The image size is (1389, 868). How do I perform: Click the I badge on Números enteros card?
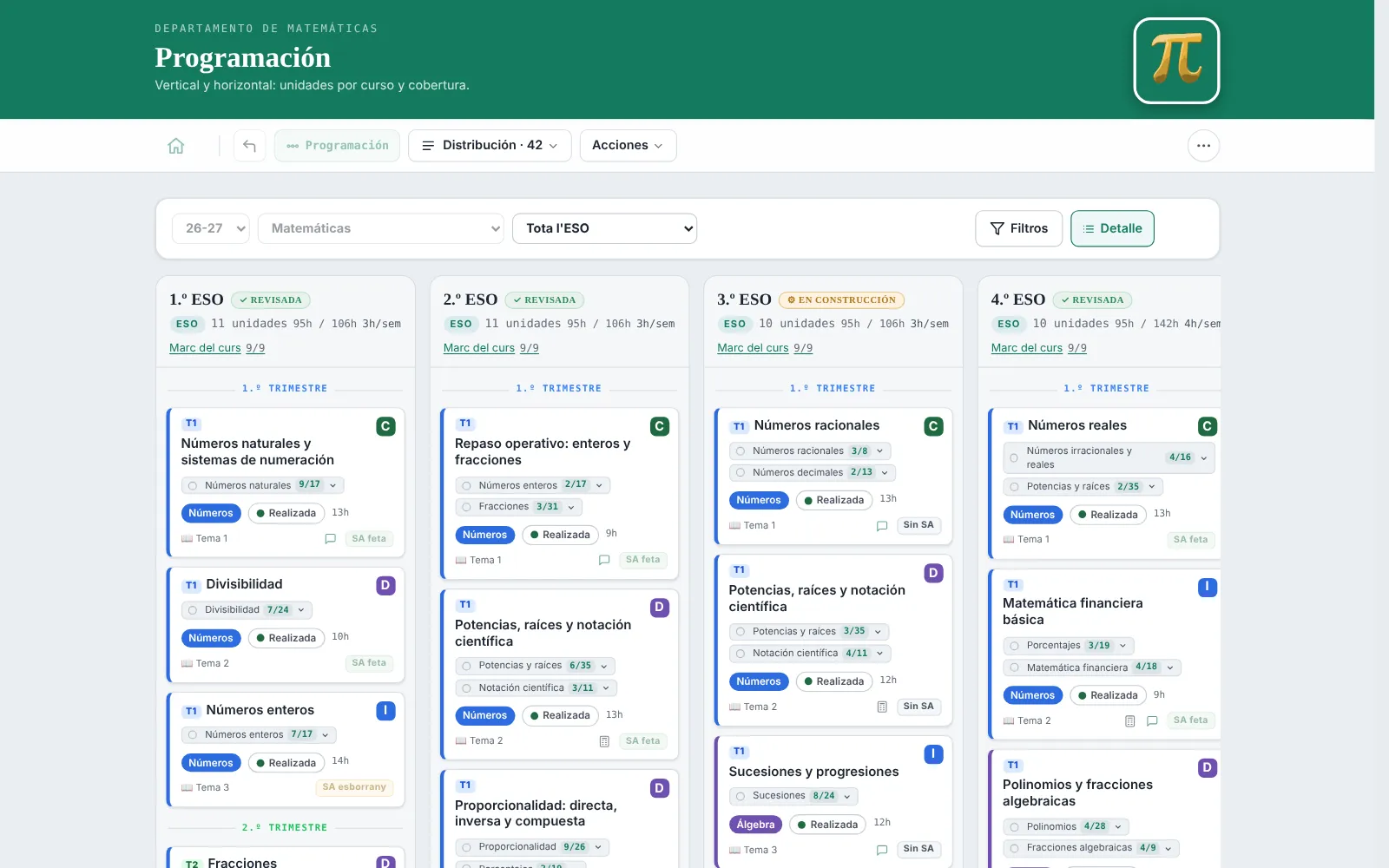coord(385,710)
